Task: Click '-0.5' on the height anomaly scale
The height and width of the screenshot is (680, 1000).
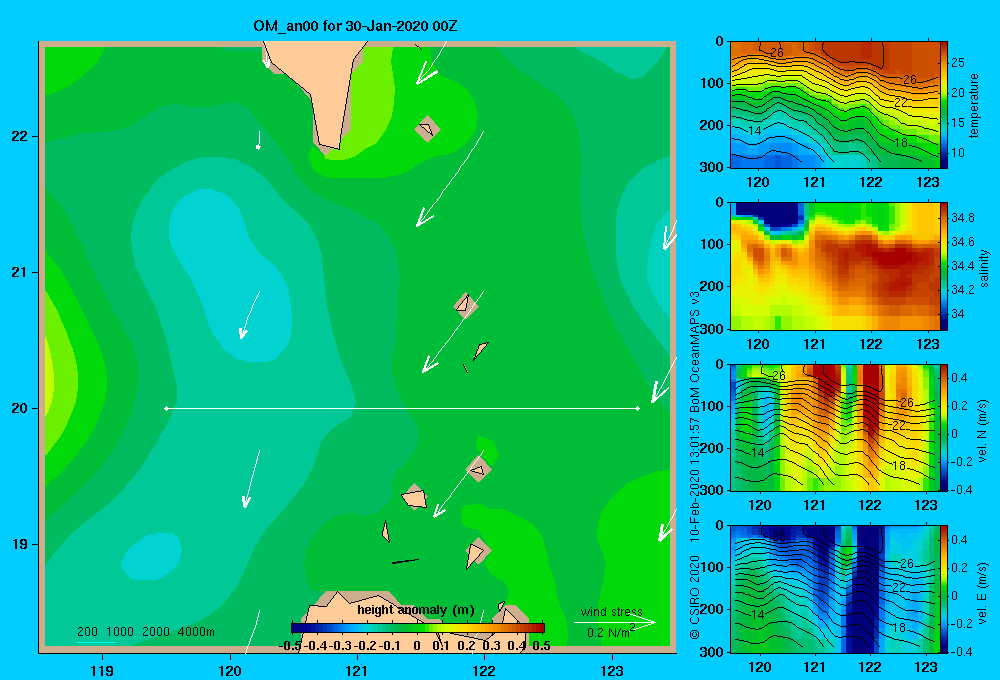Action: 290,646
